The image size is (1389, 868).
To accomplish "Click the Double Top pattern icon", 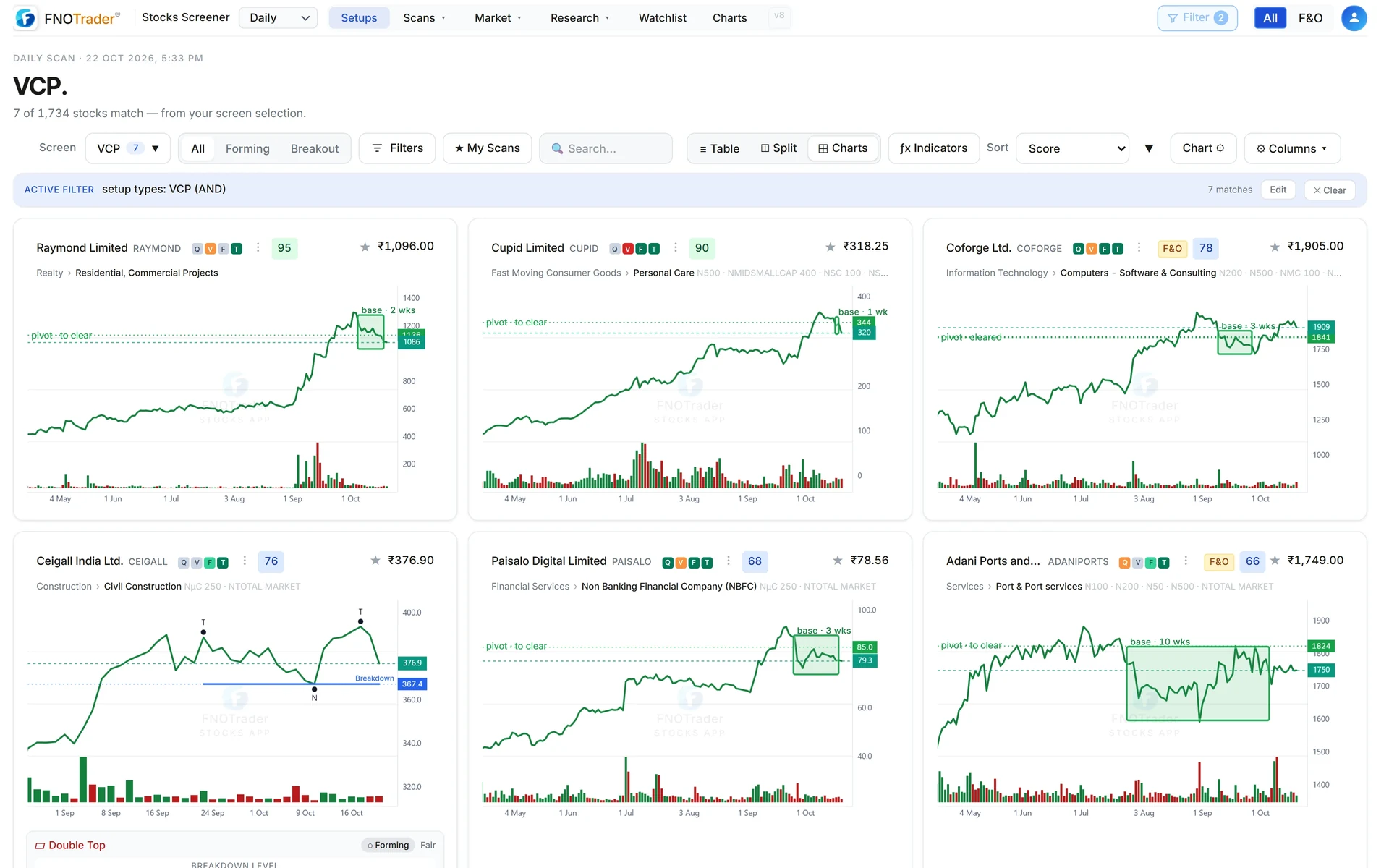I will [x=40, y=846].
